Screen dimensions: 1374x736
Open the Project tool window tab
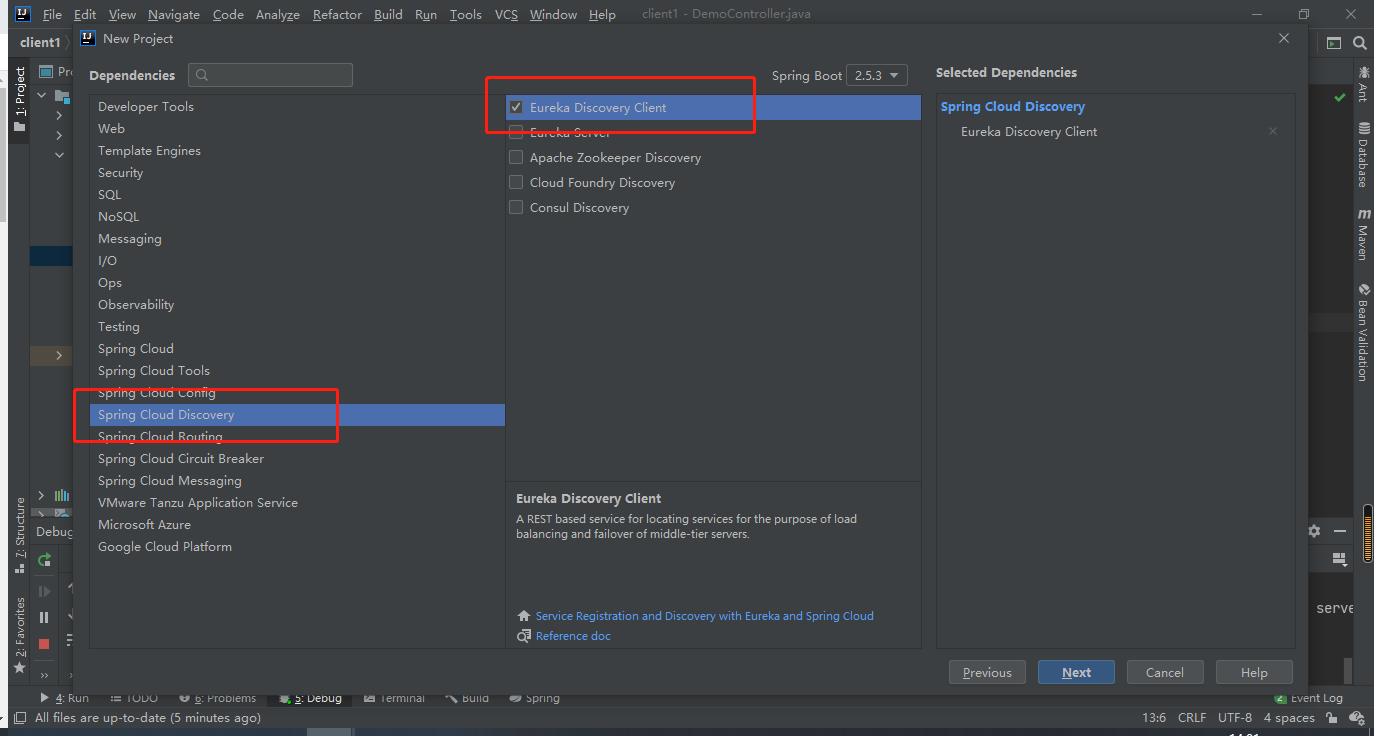point(19,100)
